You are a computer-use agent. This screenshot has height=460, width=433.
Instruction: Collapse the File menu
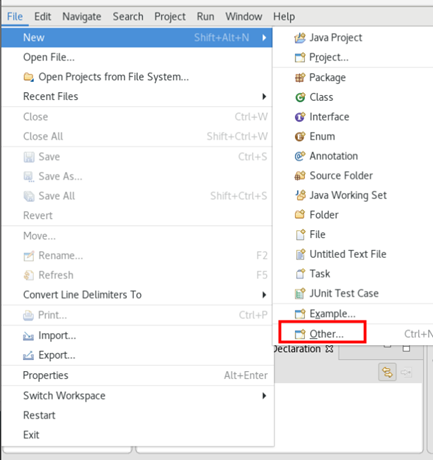pyautogui.click(x=15, y=17)
